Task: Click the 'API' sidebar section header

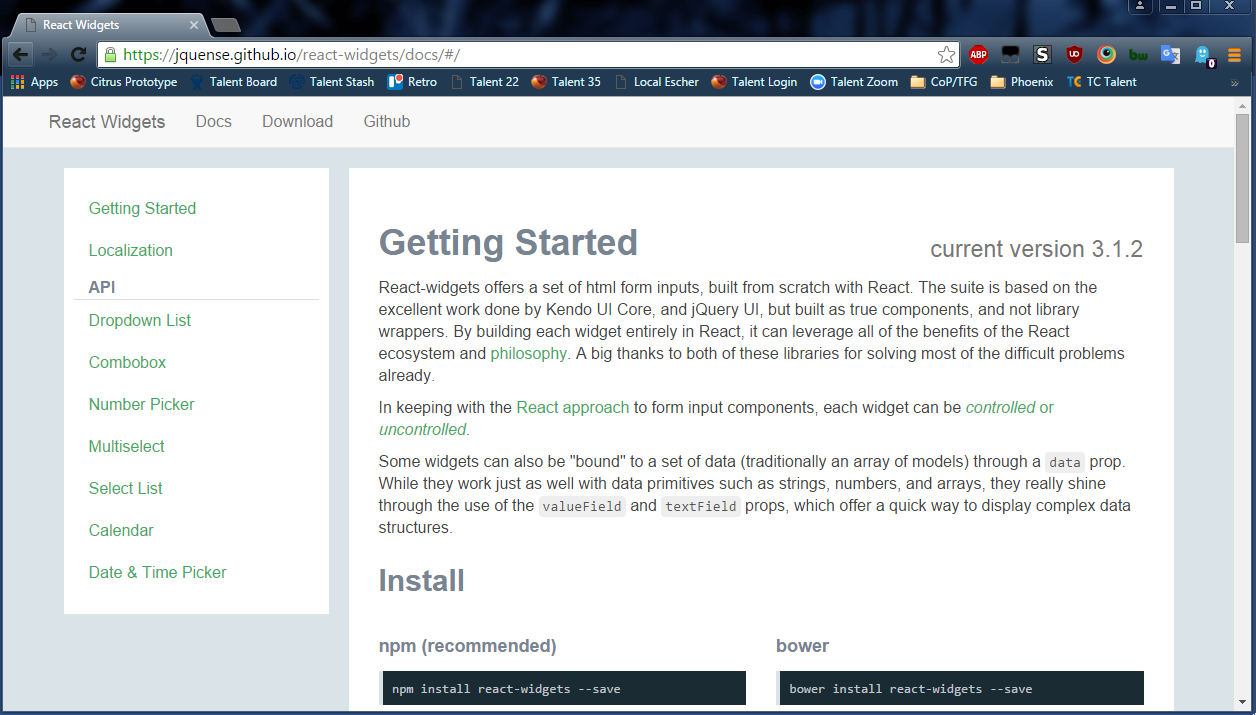Action: coord(102,287)
